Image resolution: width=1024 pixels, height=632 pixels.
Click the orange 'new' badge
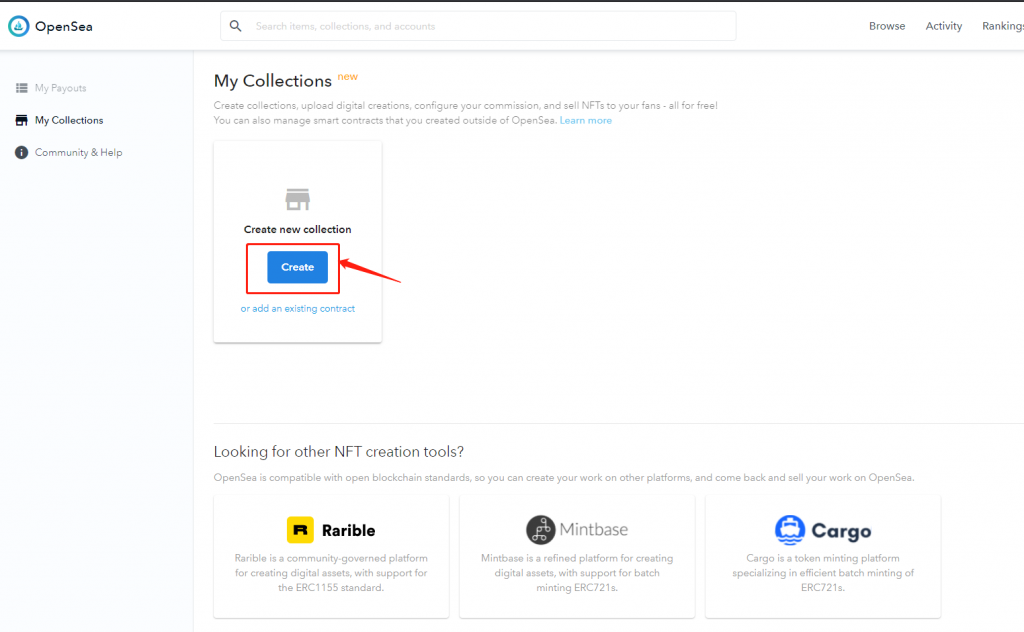347,77
